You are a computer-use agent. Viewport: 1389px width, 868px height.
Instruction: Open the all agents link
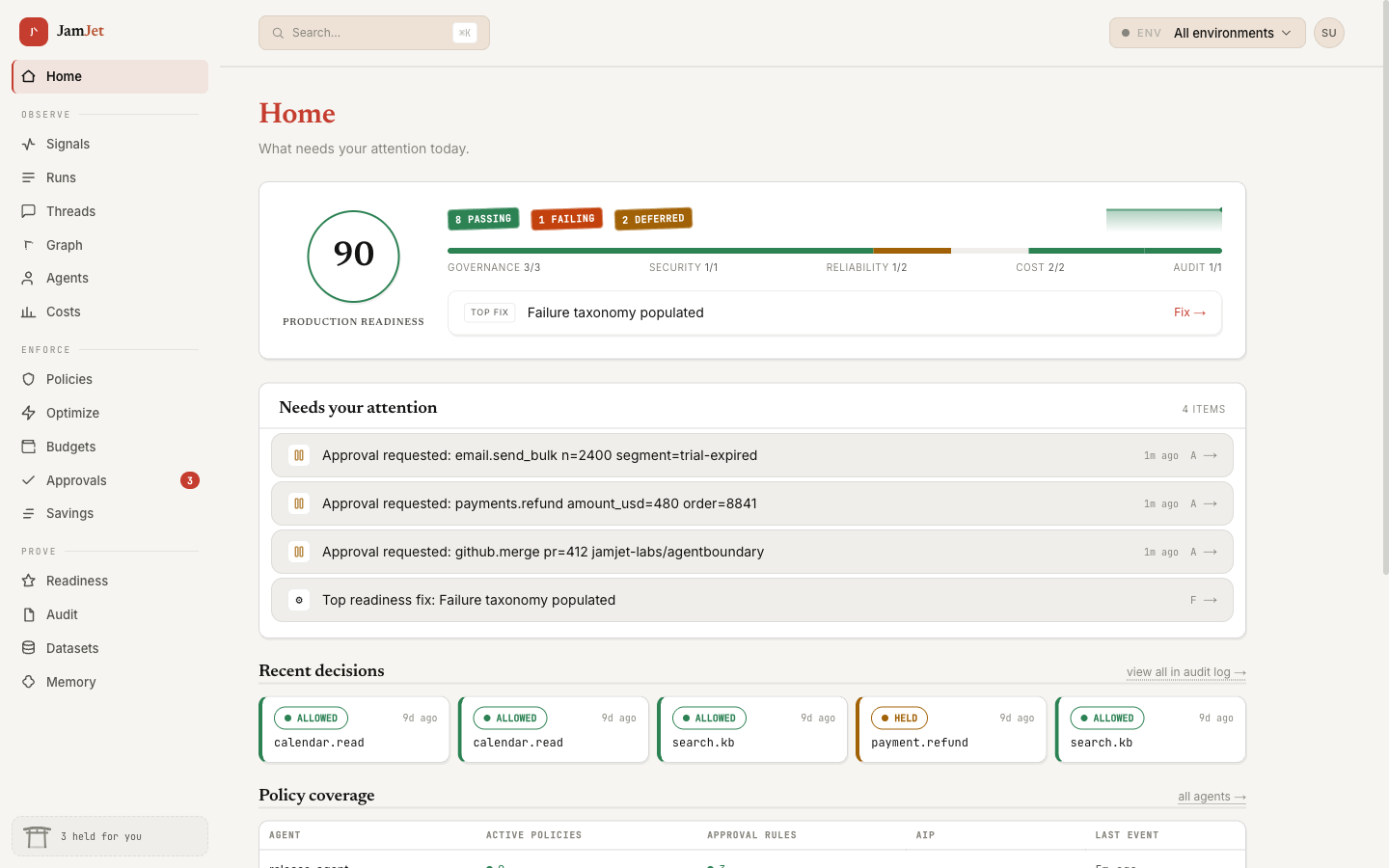coord(1212,797)
